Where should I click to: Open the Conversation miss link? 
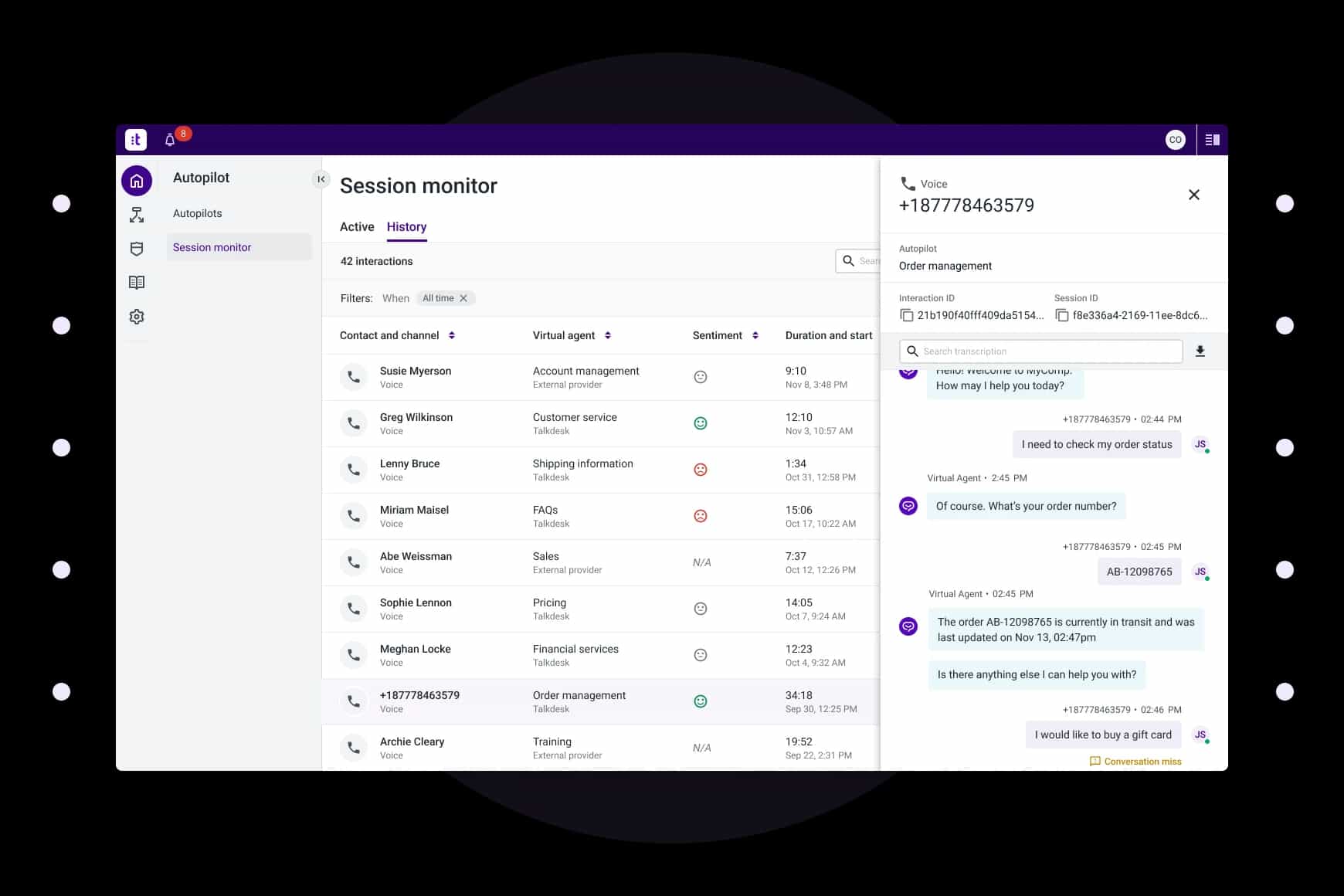point(1135,762)
